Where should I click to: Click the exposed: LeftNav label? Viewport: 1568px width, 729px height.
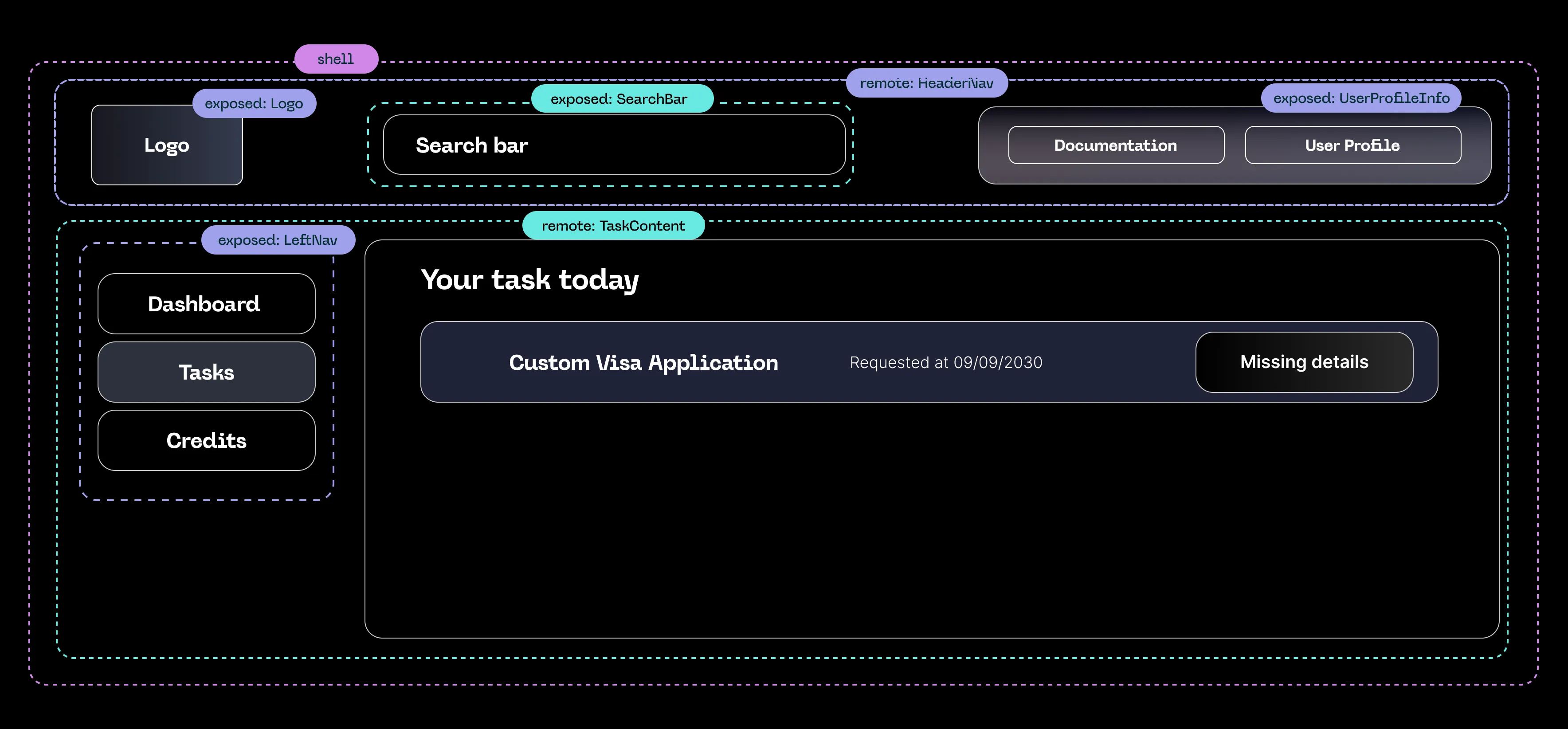tap(278, 240)
